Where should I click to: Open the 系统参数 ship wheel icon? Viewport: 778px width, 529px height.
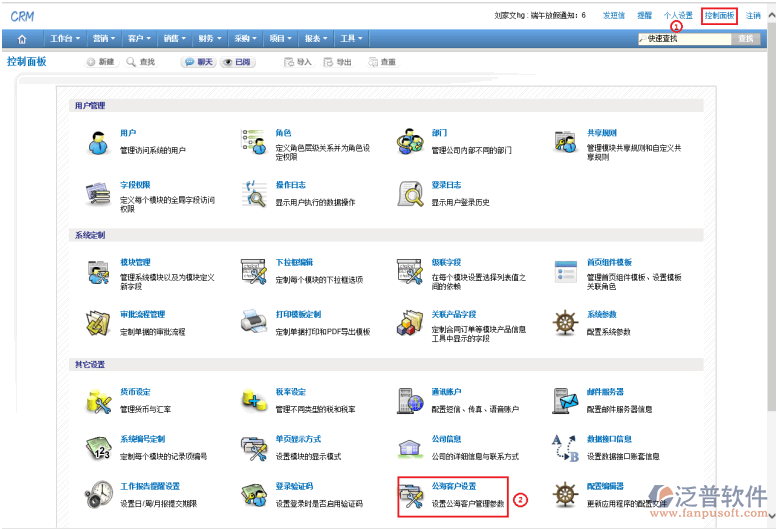[x=567, y=322]
